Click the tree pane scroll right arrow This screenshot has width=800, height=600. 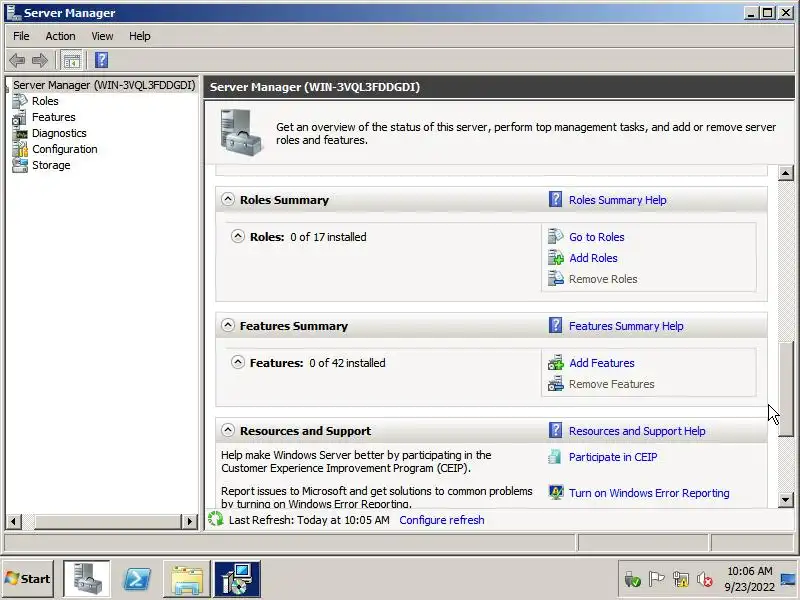(190, 521)
